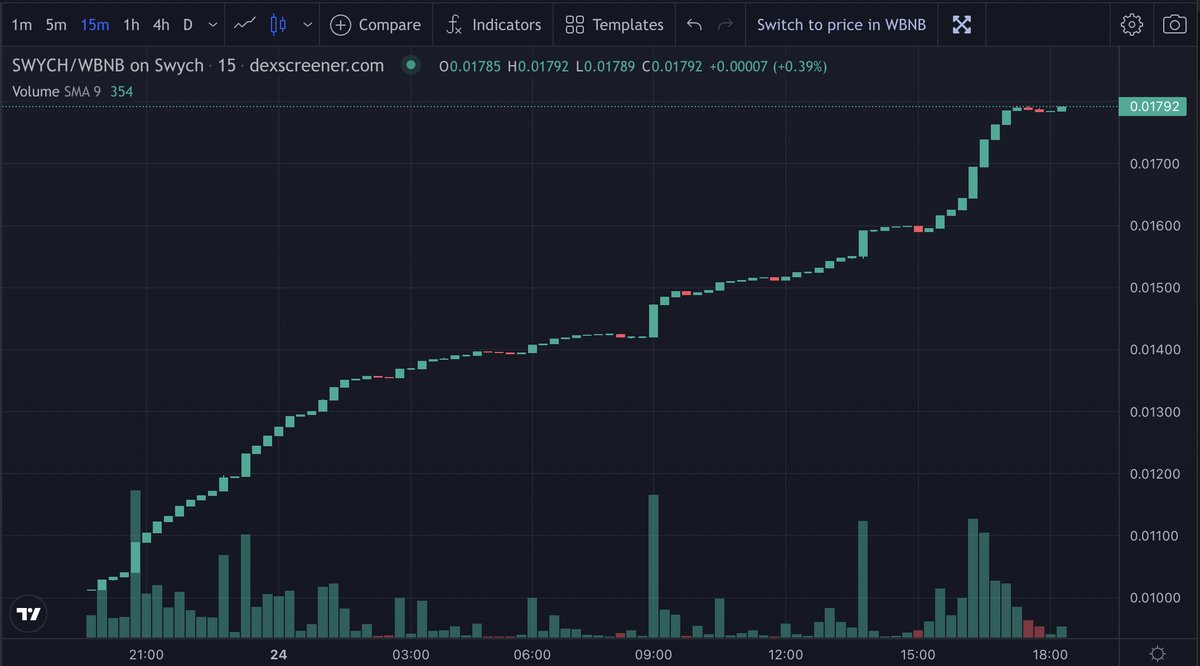Select the 1m timeframe
Screen dimensions: 1200x666
click(21, 24)
